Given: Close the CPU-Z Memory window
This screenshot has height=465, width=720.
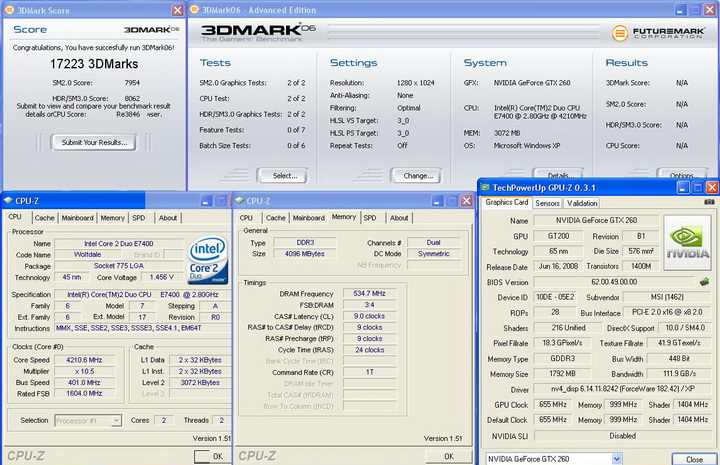Looking at the screenshot, I should 467,201.
